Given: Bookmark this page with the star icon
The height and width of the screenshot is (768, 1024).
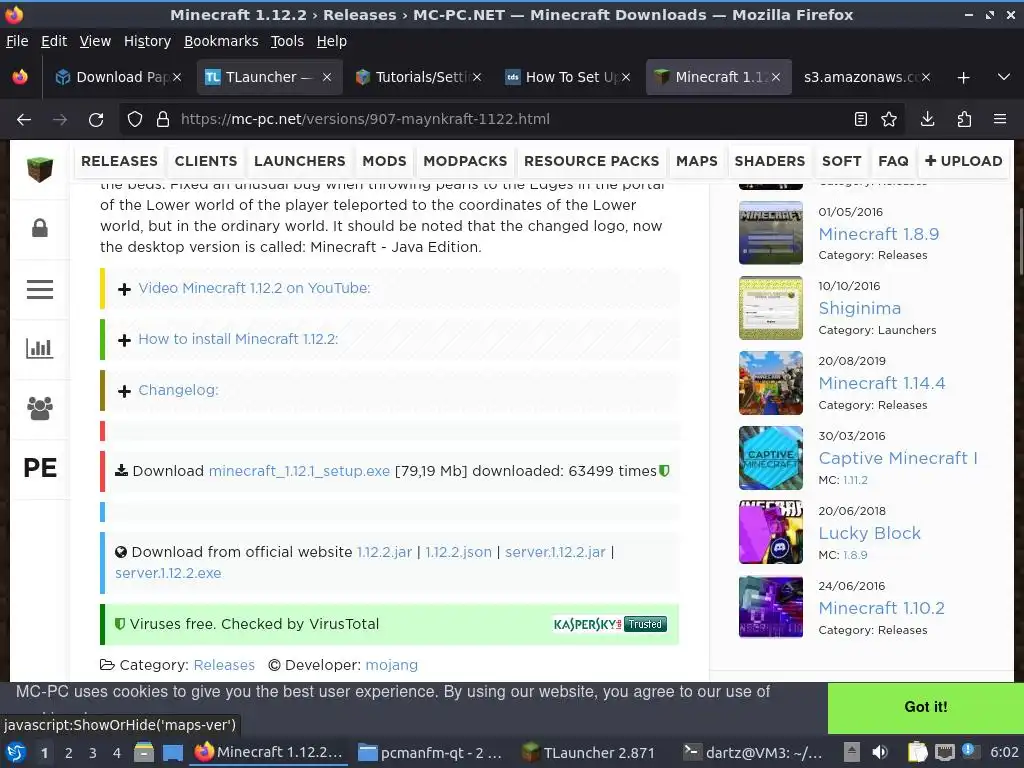Looking at the screenshot, I should (x=889, y=120).
